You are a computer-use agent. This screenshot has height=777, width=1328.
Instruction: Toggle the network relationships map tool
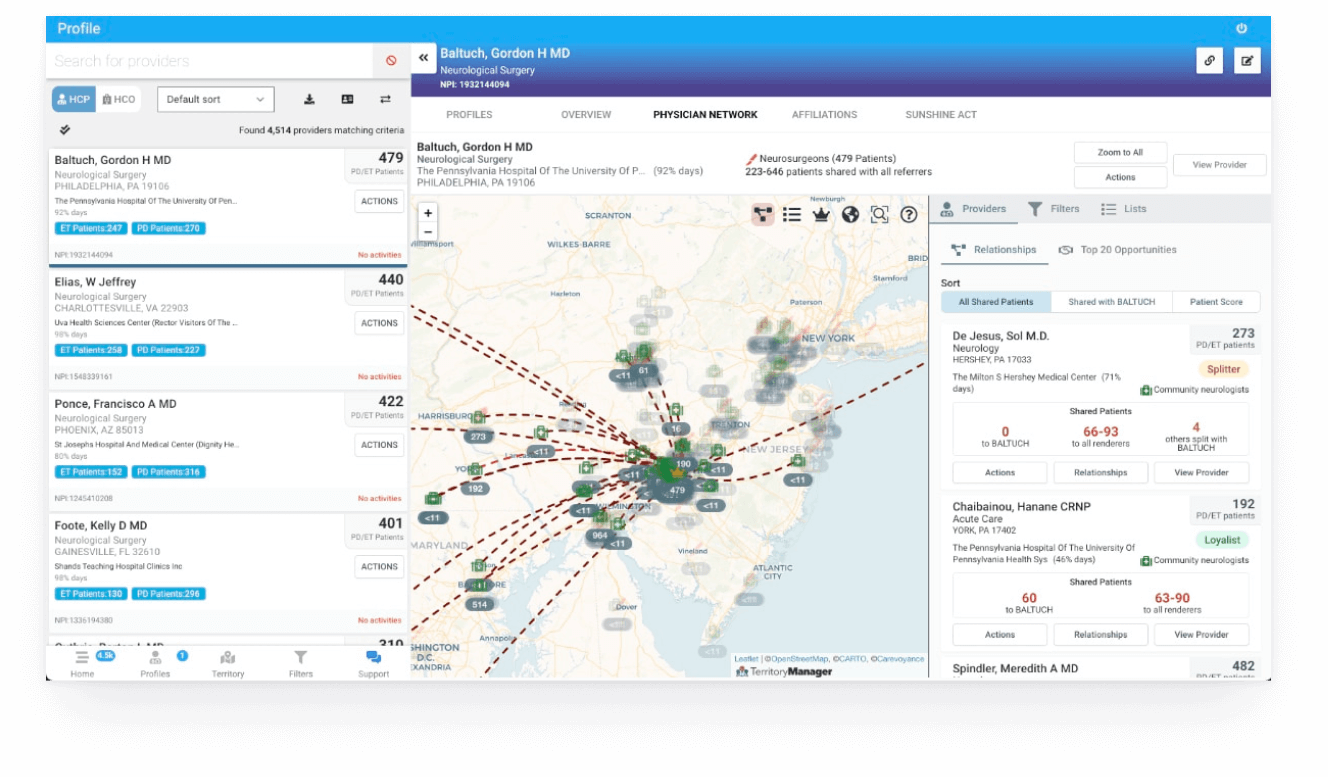click(763, 214)
